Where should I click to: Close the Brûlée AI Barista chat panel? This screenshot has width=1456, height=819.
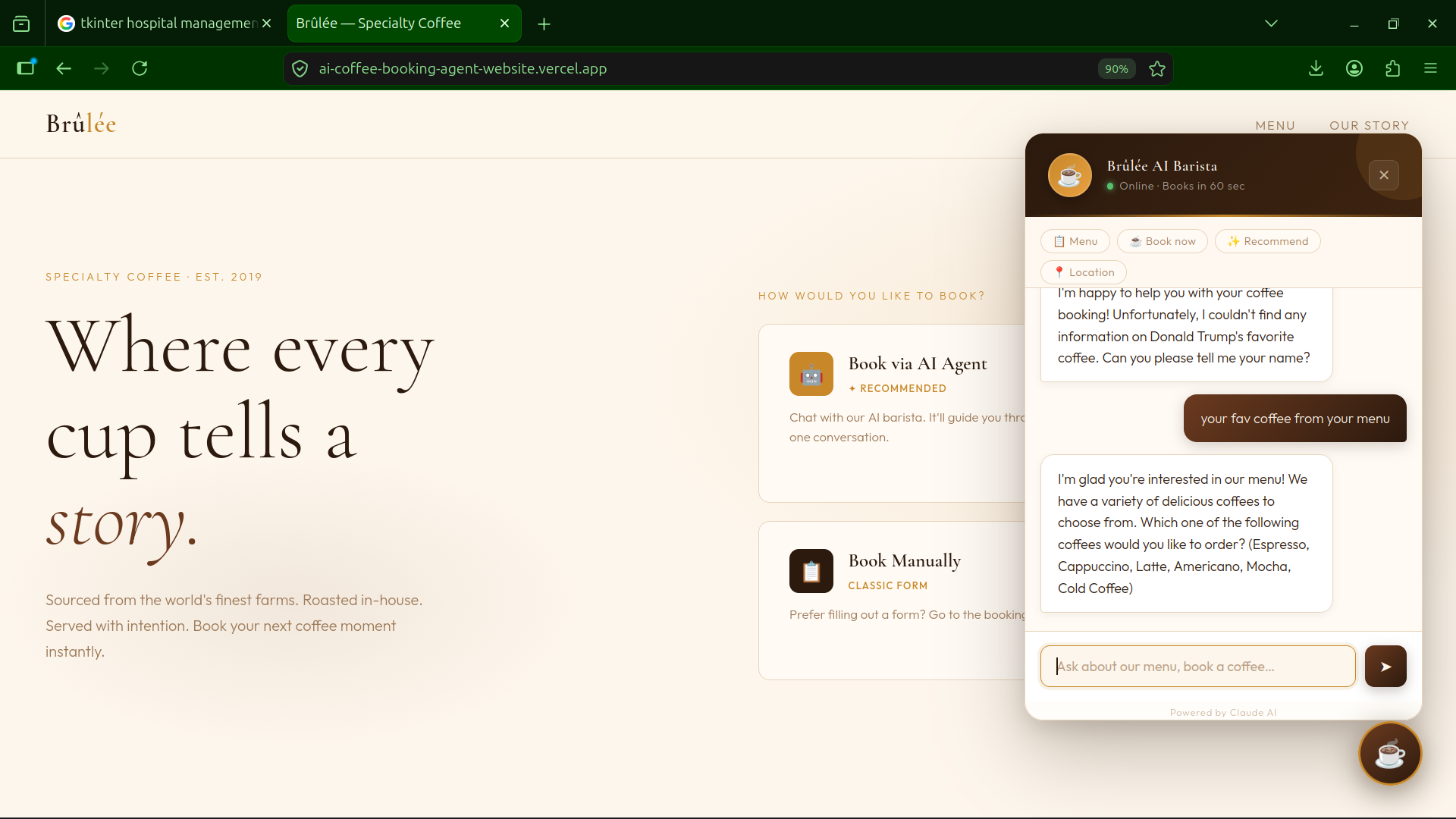tap(1384, 175)
